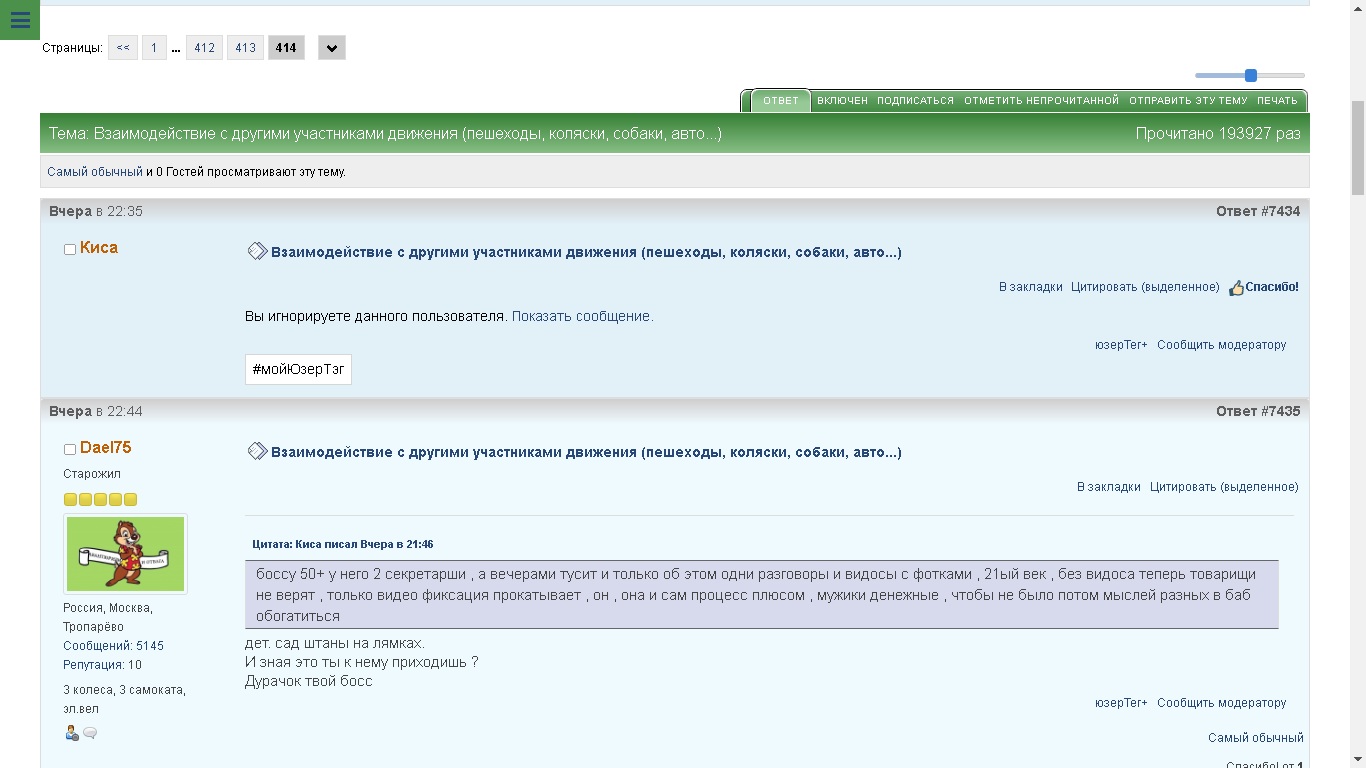Send Dael75 a message via speech bubble icon
The width and height of the screenshot is (1366, 768).
pyautogui.click(x=90, y=733)
